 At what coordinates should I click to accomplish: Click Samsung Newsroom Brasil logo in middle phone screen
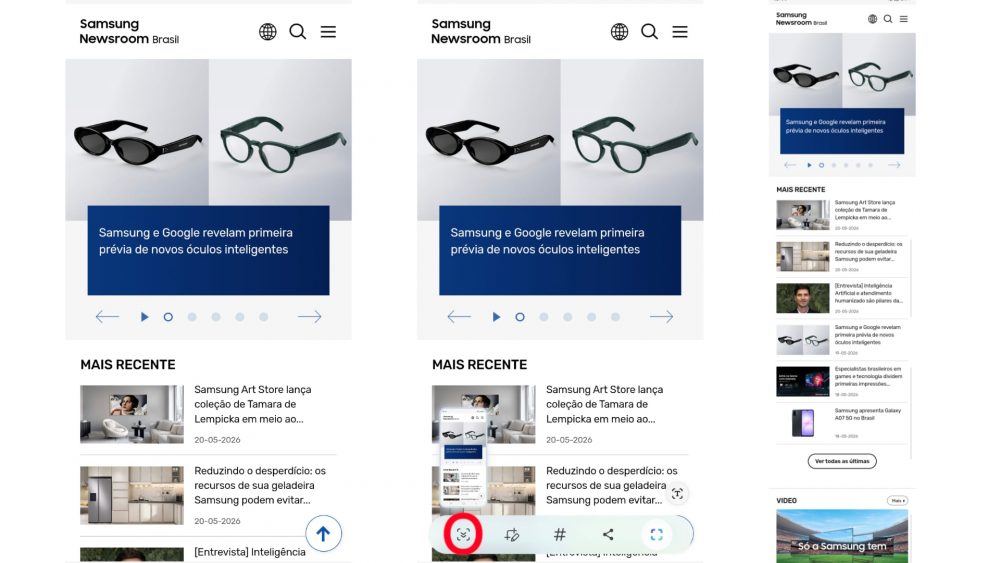coord(480,31)
